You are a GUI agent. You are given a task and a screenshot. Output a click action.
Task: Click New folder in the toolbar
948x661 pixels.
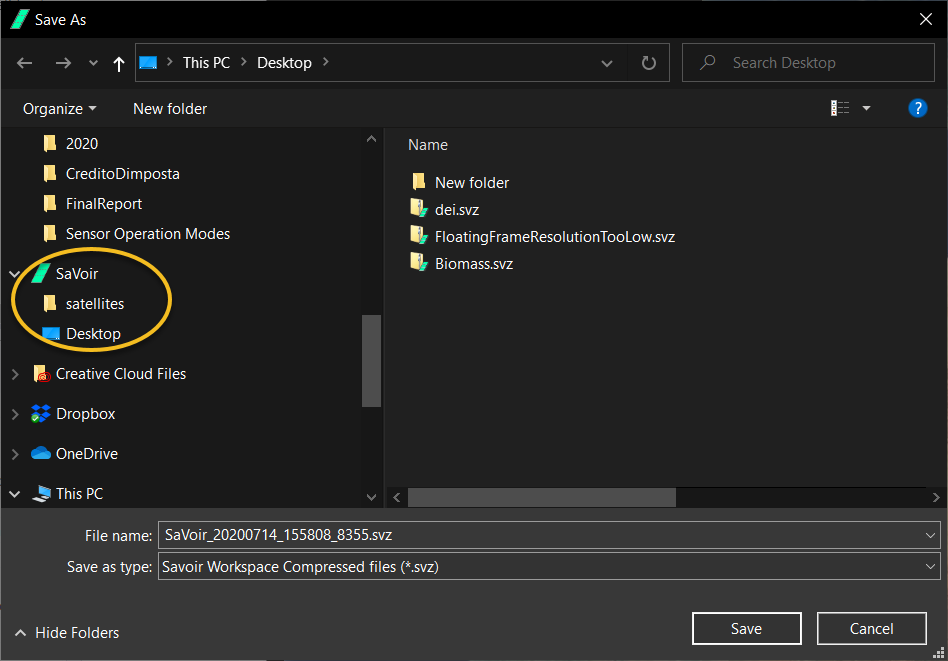170,108
